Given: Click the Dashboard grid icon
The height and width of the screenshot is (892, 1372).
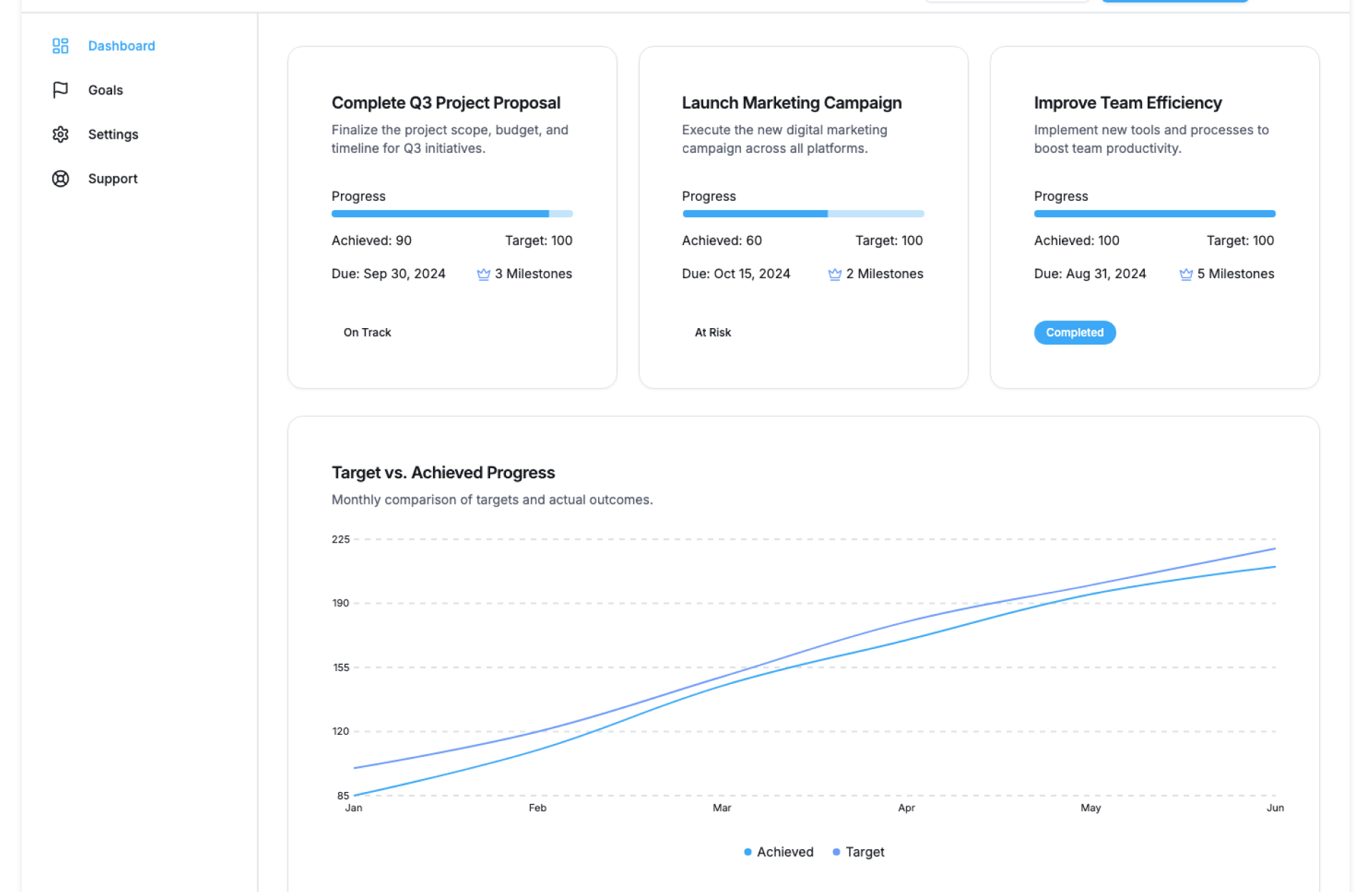Looking at the screenshot, I should [60, 46].
